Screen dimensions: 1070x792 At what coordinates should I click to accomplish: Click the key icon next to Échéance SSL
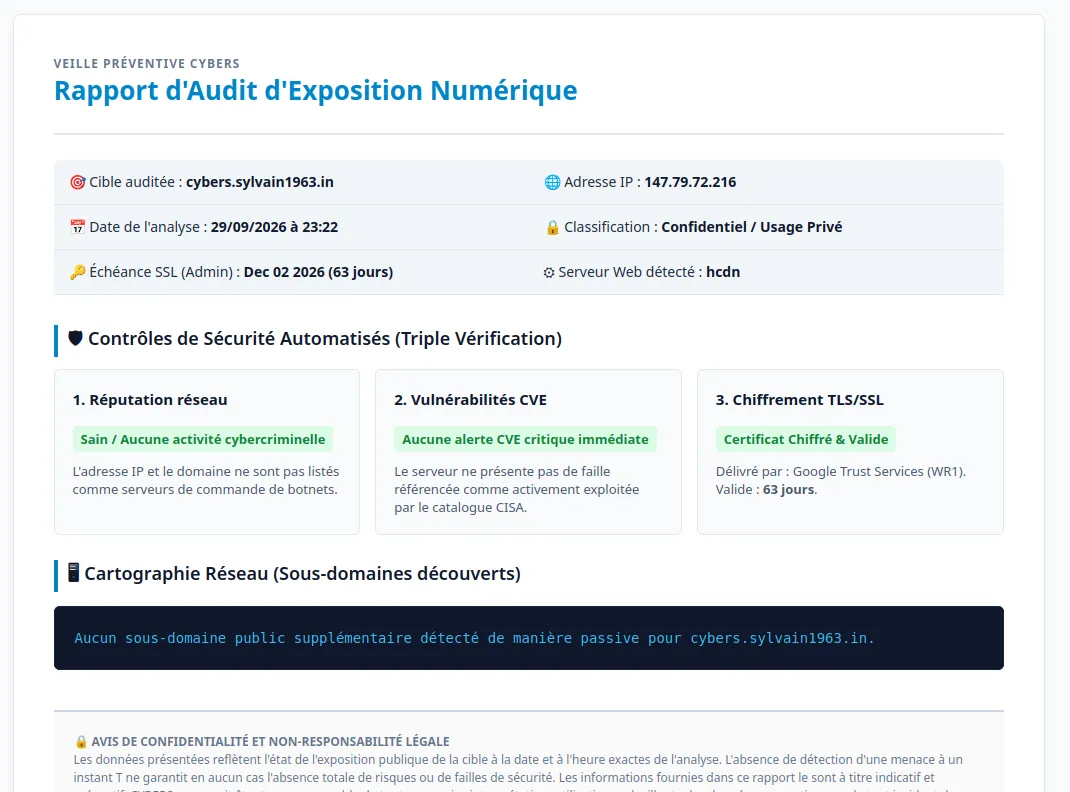(x=78, y=272)
